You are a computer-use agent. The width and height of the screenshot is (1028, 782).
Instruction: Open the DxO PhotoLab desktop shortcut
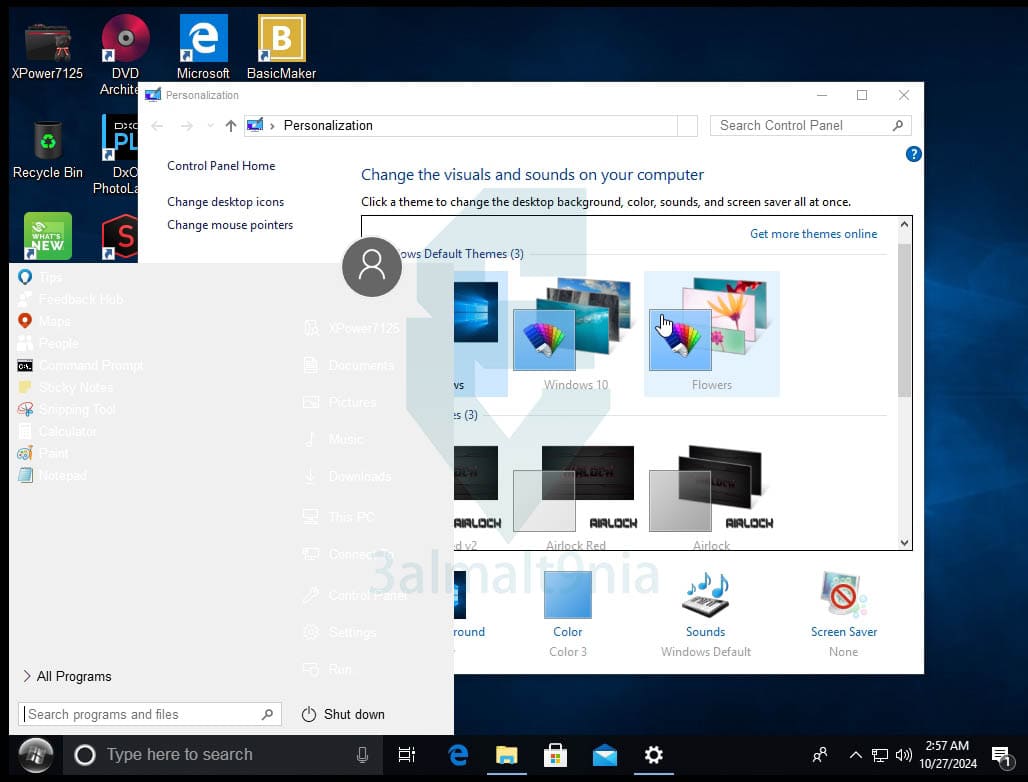(x=119, y=155)
